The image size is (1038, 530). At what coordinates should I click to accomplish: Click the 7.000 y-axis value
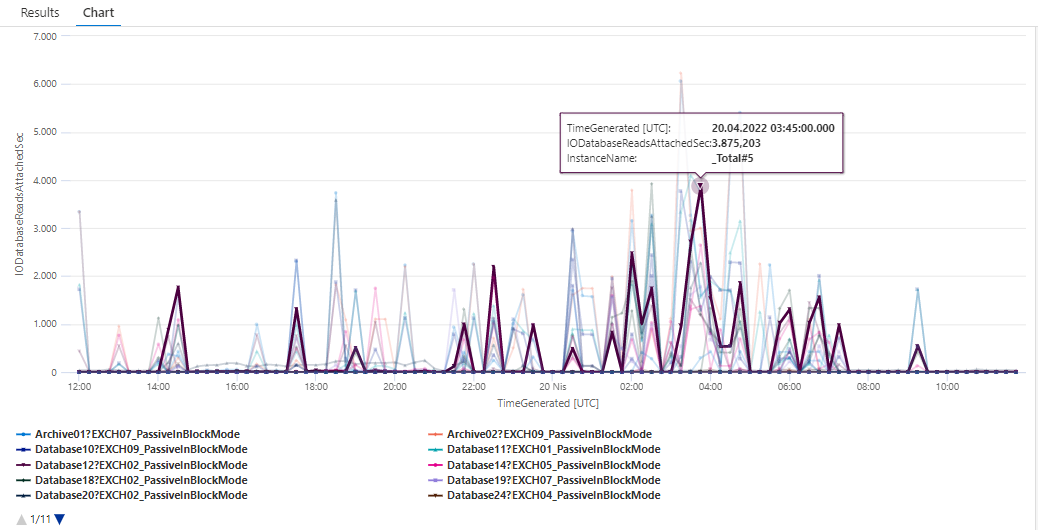pos(44,36)
